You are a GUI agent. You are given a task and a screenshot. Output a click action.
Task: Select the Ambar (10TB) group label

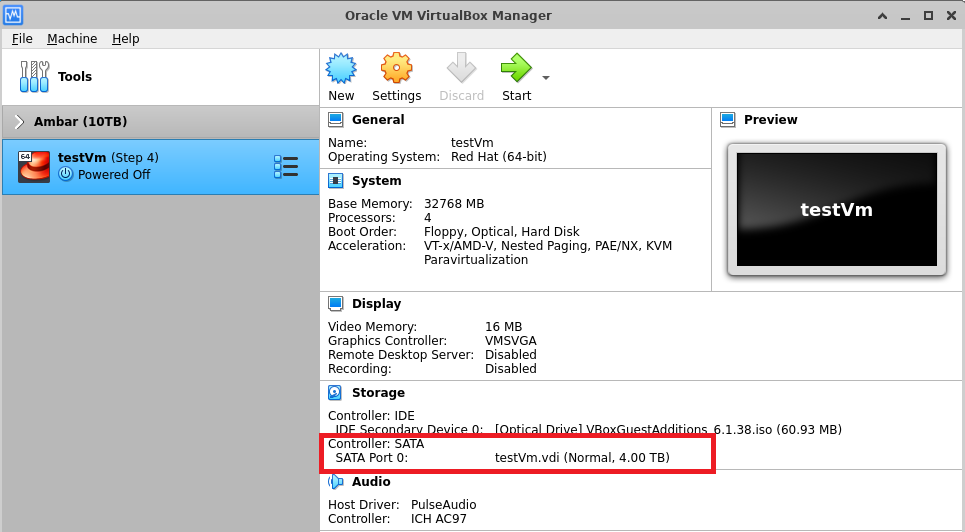point(81,121)
